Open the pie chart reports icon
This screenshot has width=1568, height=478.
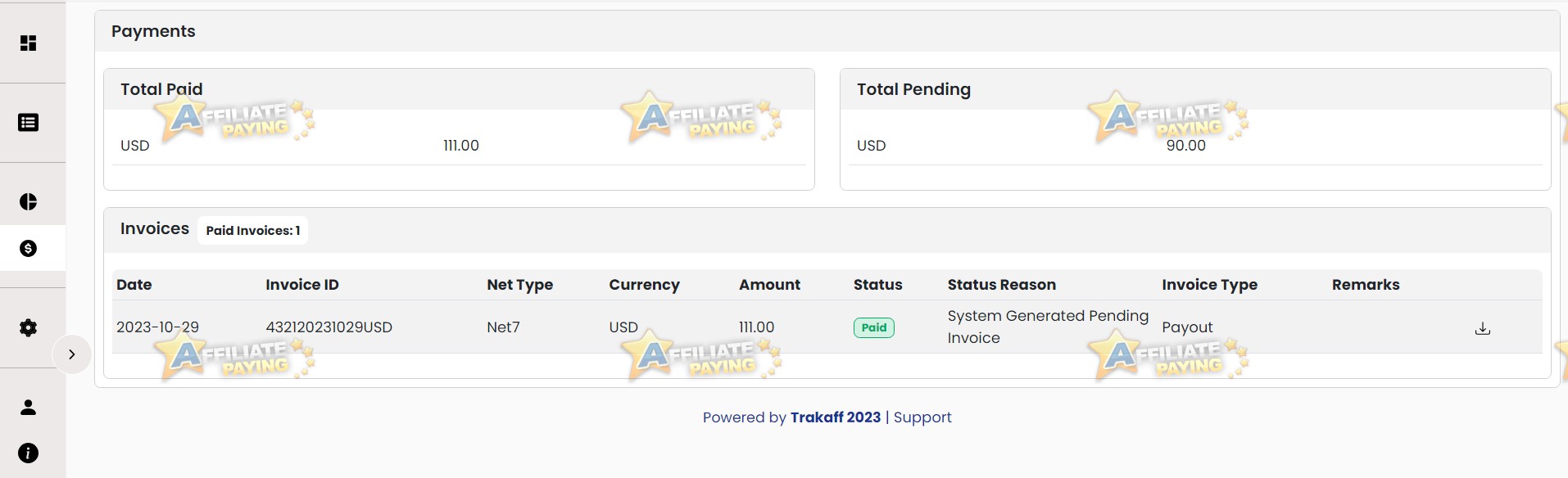point(29,202)
